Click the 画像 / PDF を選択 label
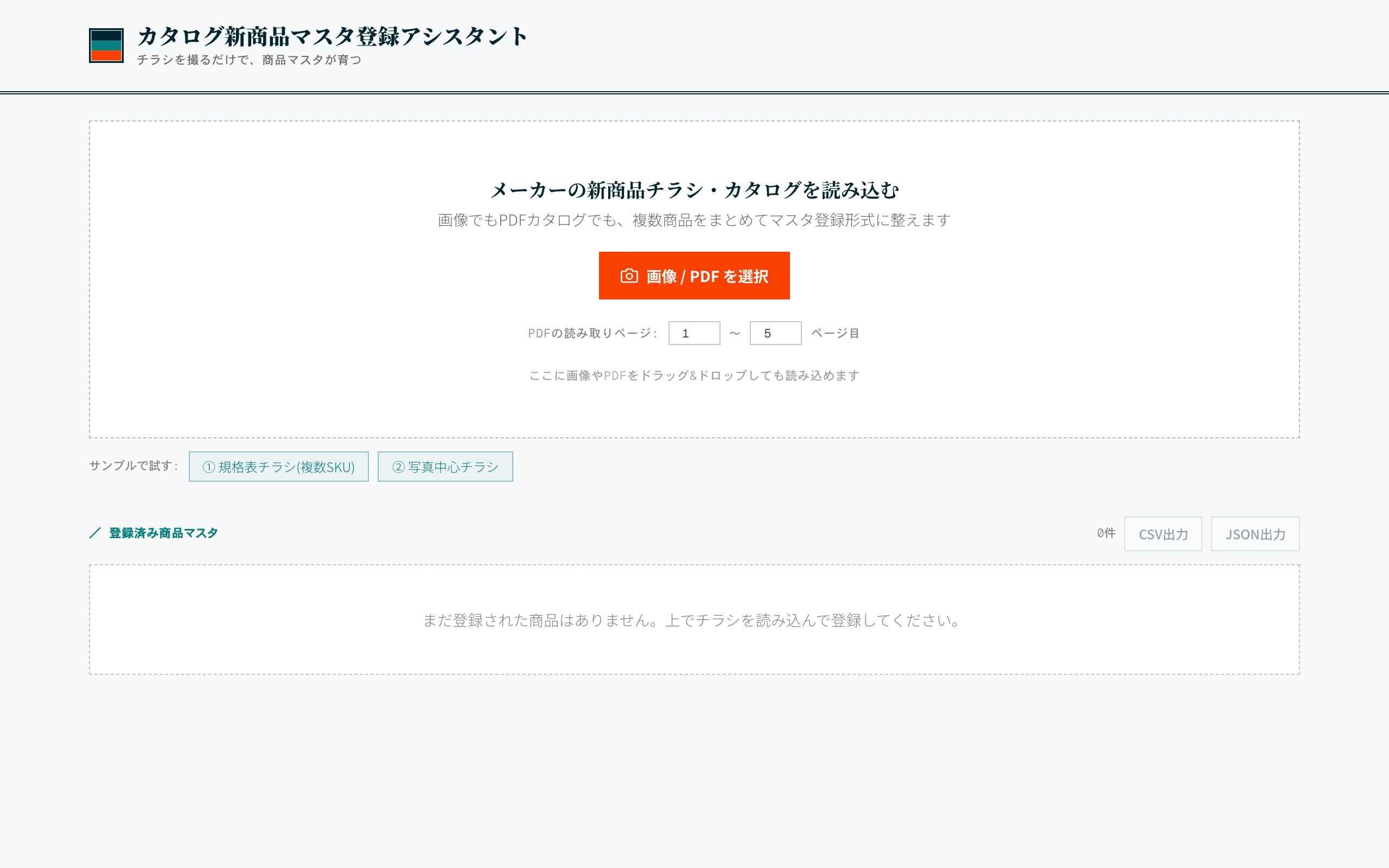The width and height of the screenshot is (1389, 868). click(x=707, y=277)
